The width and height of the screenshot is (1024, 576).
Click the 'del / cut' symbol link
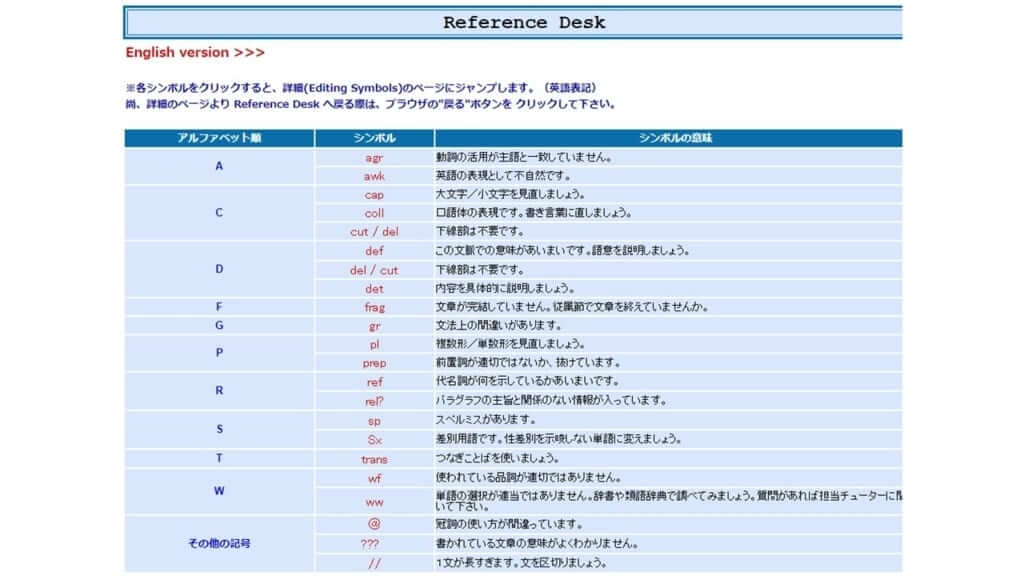click(x=374, y=270)
